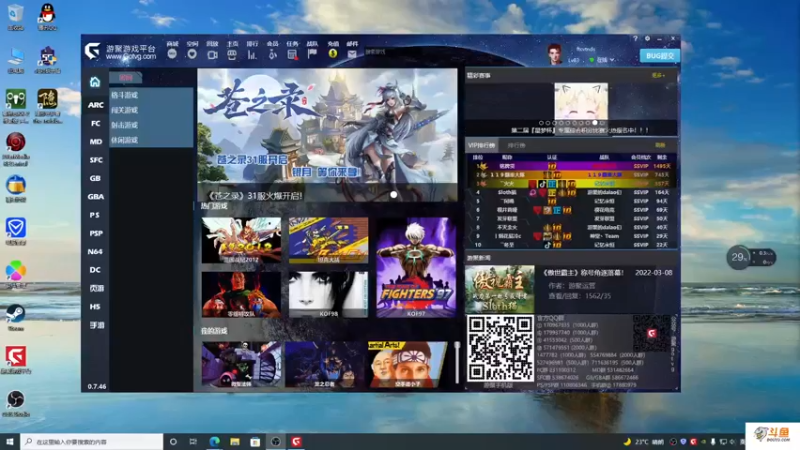Viewport: 800px width, 450px height.
Task: Open the 主页 homepage icon in toolbar
Action: tap(232, 54)
